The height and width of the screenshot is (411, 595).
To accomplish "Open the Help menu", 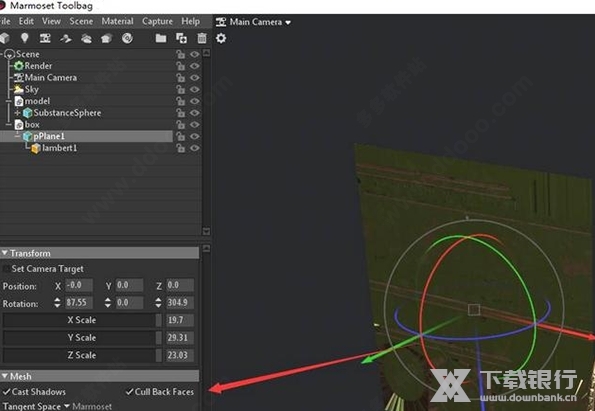I will click(x=190, y=21).
